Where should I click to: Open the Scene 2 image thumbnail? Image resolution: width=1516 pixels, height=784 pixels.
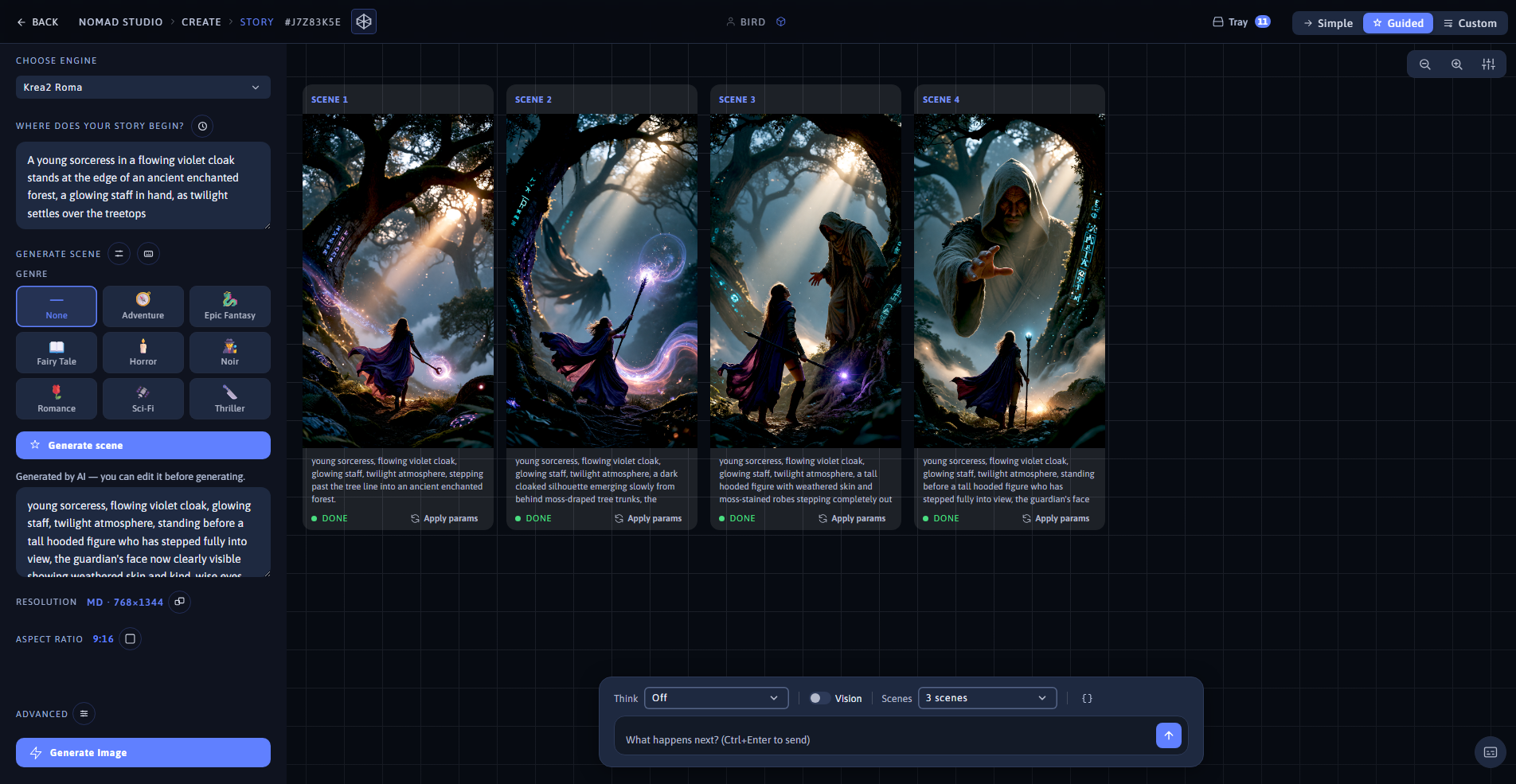[602, 281]
